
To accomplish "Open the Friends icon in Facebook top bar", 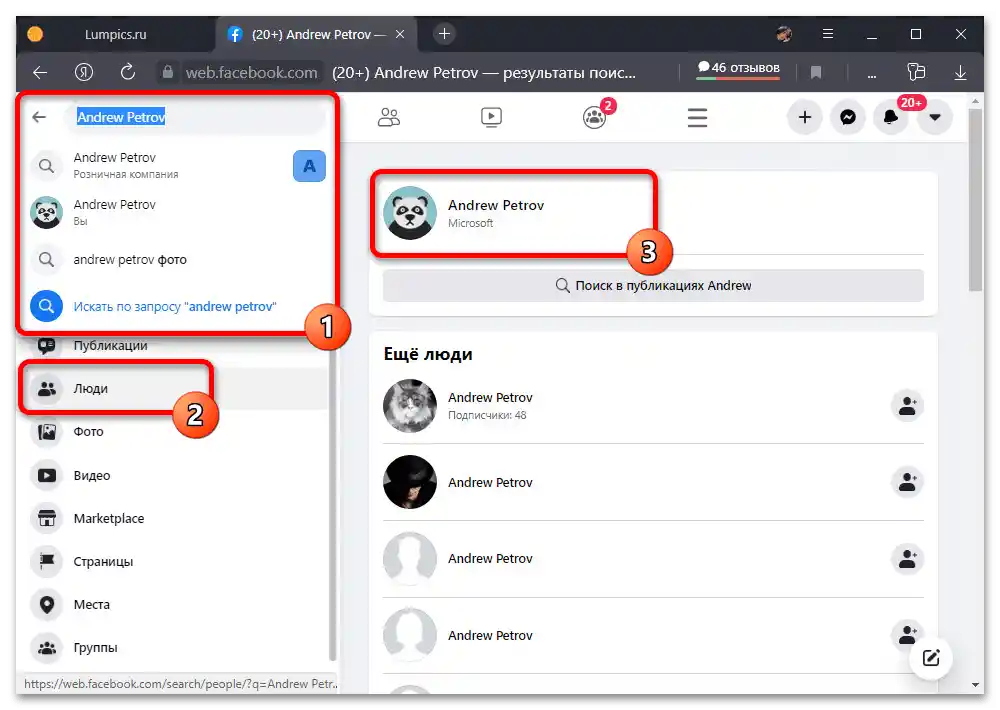I will pos(389,117).
